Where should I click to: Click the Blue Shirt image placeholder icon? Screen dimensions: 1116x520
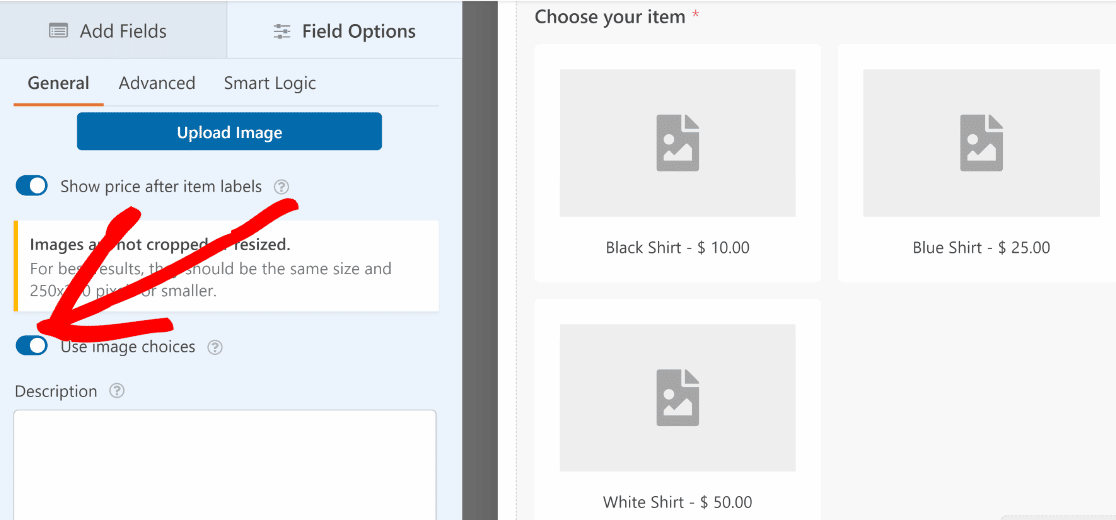tap(981, 143)
